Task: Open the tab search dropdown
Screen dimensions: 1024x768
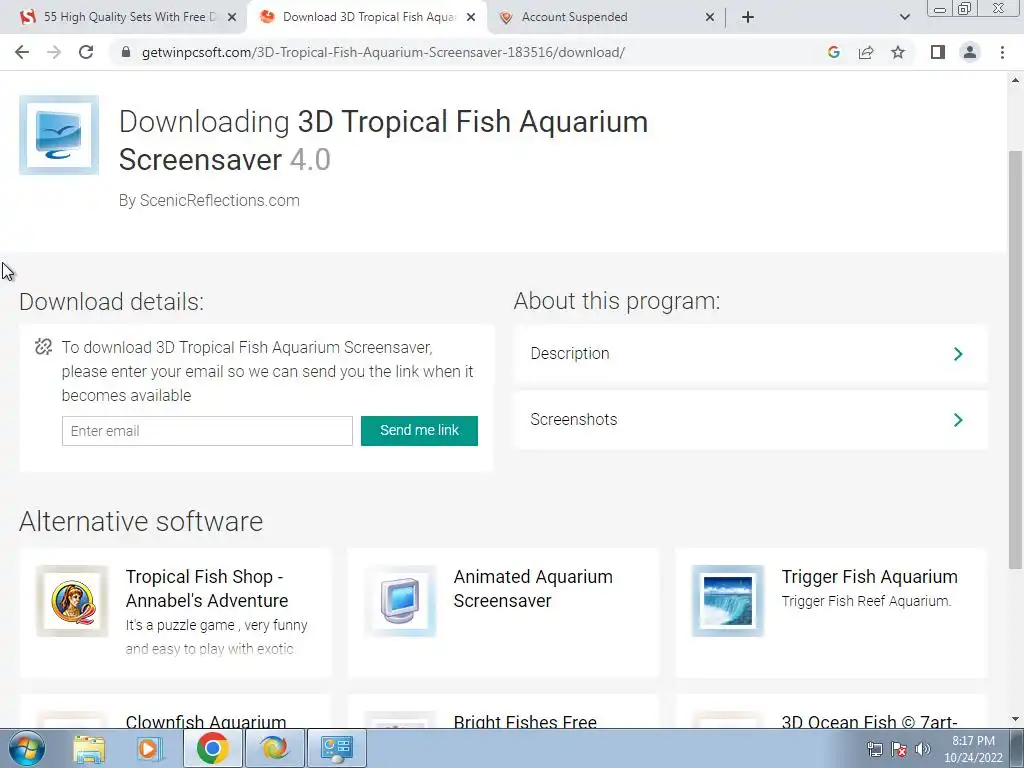Action: click(904, 17)
